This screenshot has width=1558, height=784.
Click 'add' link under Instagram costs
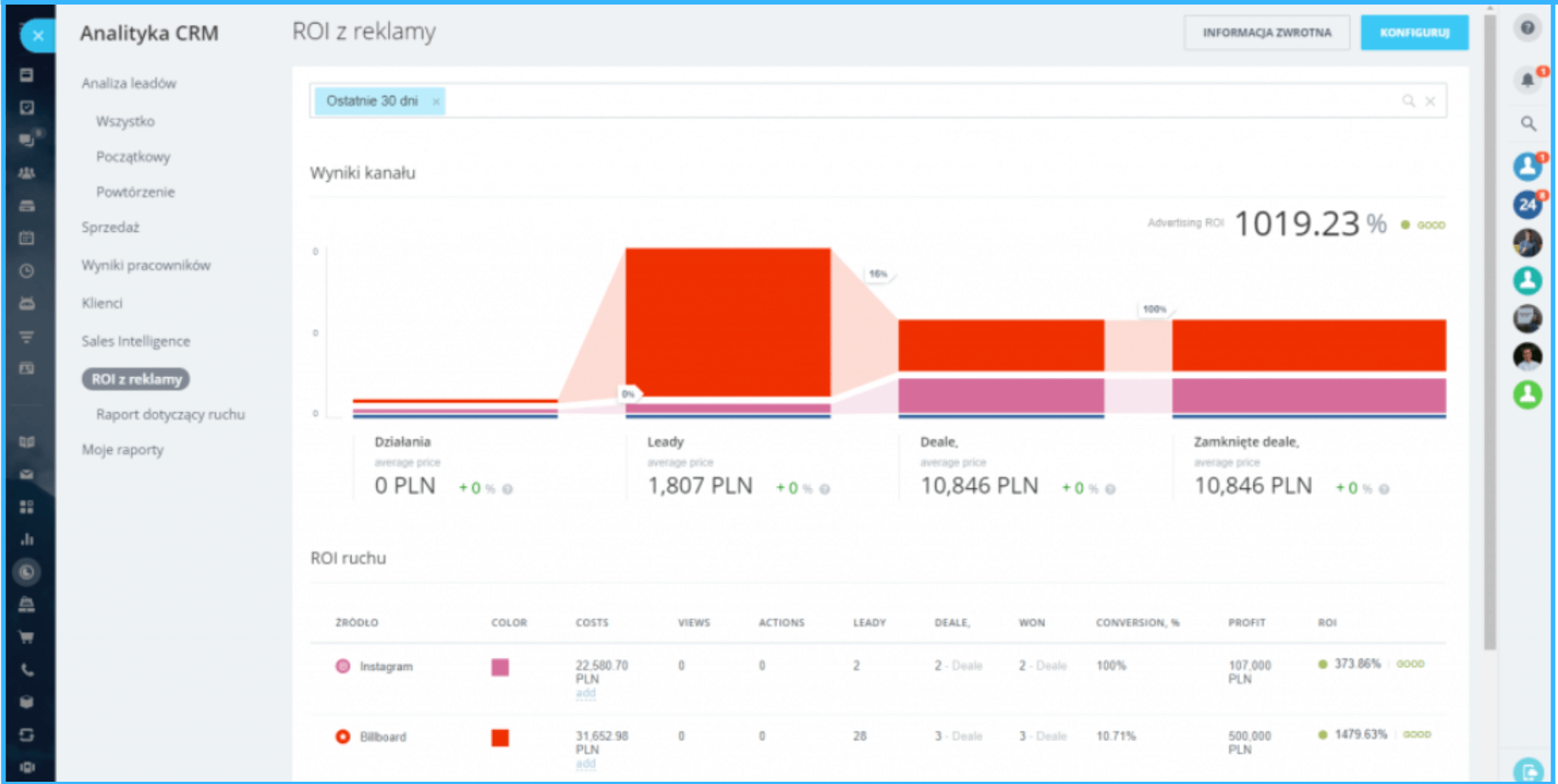pyautogui.click(x=585, y=694)
